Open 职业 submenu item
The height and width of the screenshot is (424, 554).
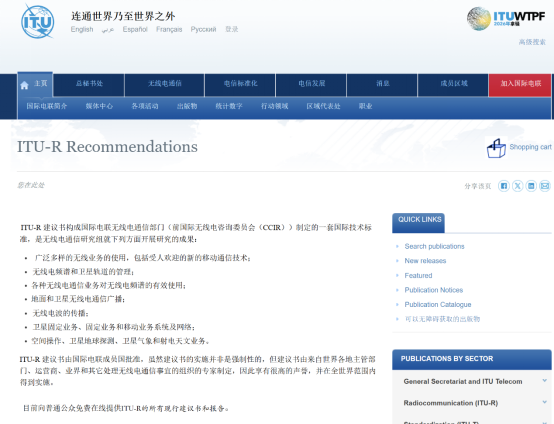(x=365, y=106)
